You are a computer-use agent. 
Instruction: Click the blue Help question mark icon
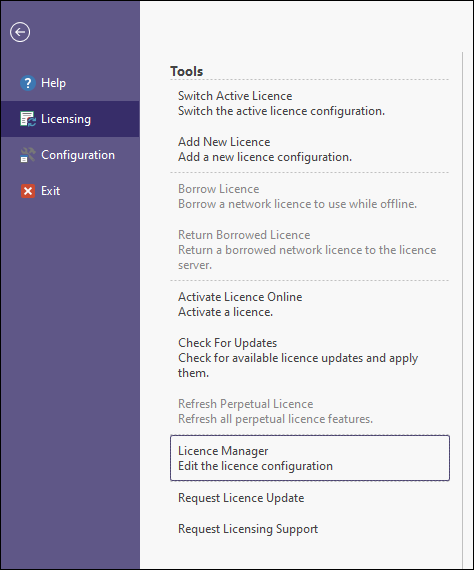(28, 83)
